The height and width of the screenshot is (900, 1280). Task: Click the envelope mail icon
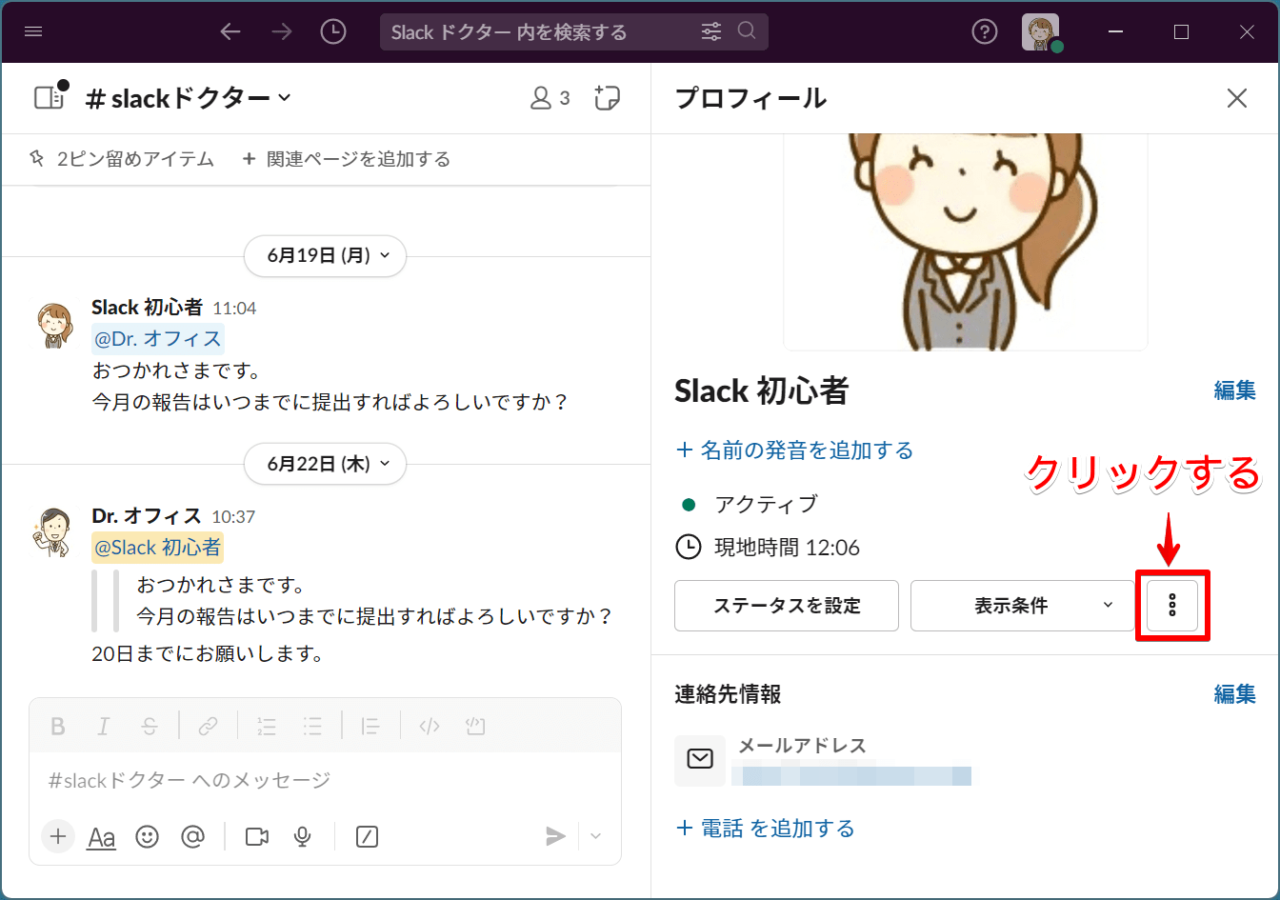tap(700, 760)
